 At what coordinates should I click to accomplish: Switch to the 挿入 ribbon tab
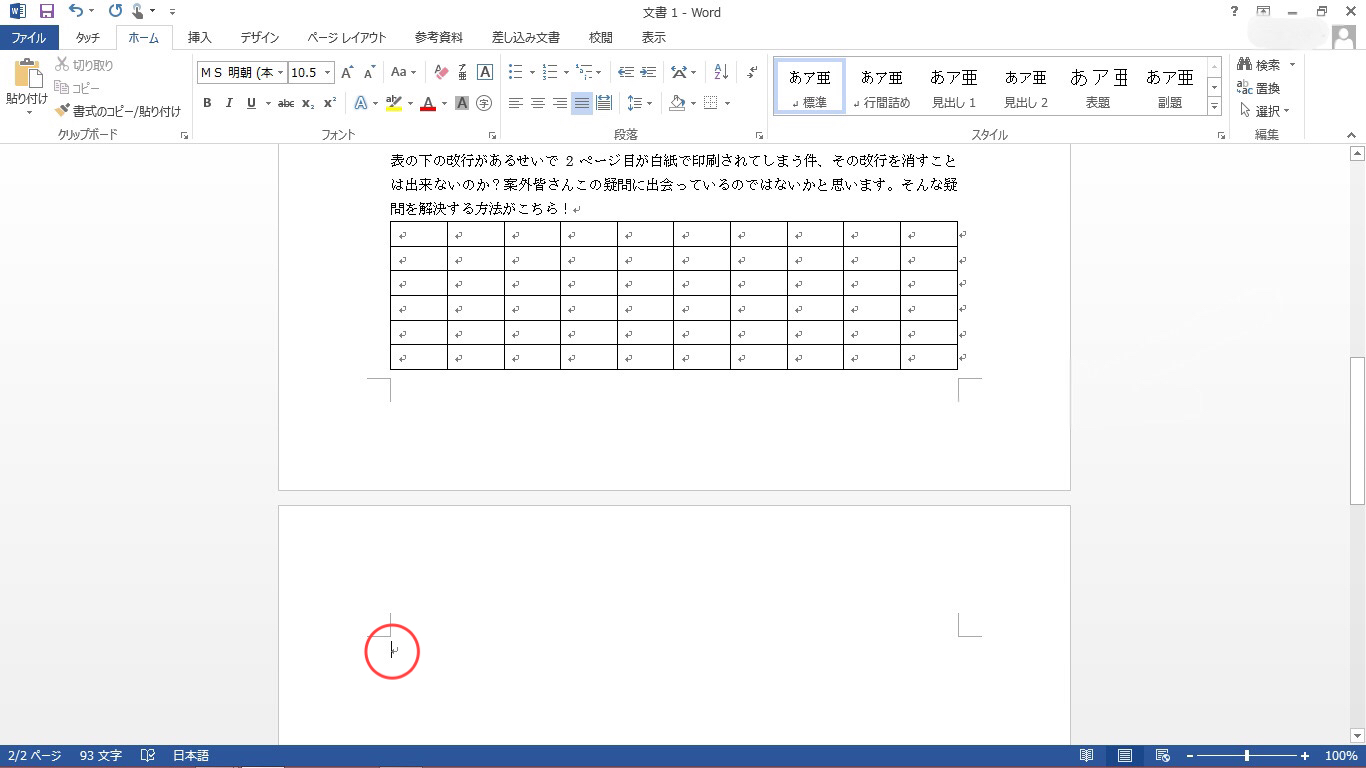tap(200, 38)
